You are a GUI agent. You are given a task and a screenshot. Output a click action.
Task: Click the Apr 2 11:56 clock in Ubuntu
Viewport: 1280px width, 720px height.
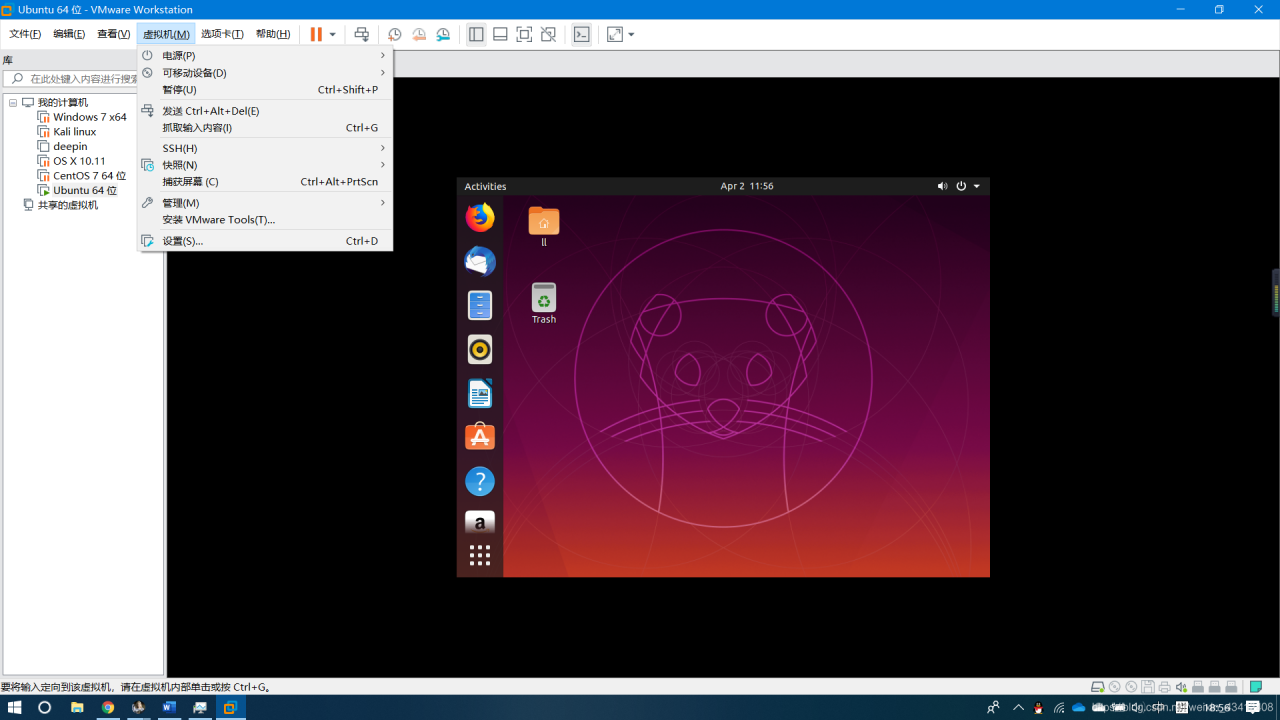click(x=747, y=186)
